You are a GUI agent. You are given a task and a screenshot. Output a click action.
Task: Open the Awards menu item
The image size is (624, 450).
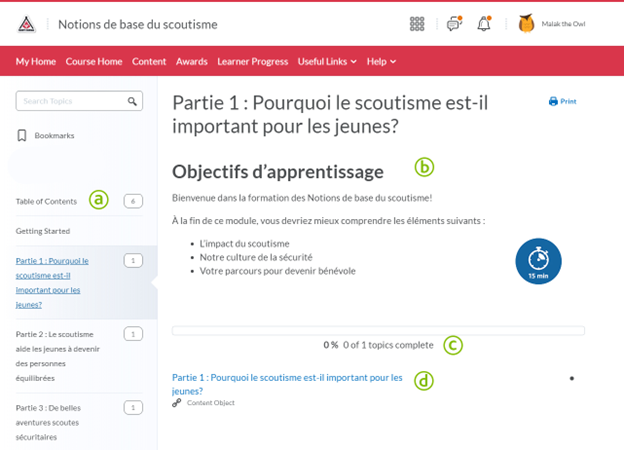(x=191, y=61)
